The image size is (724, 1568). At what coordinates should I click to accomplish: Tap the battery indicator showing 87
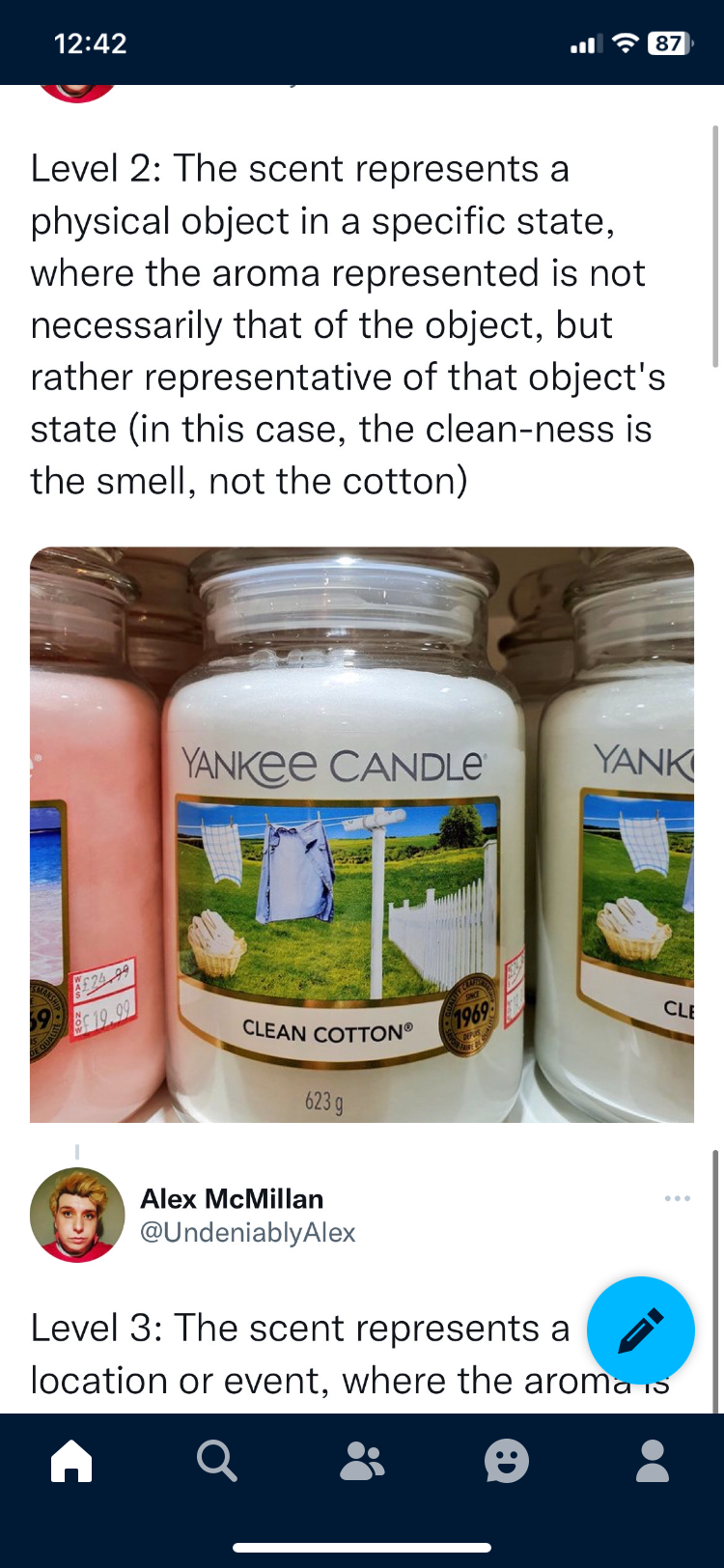coord(670,43)
